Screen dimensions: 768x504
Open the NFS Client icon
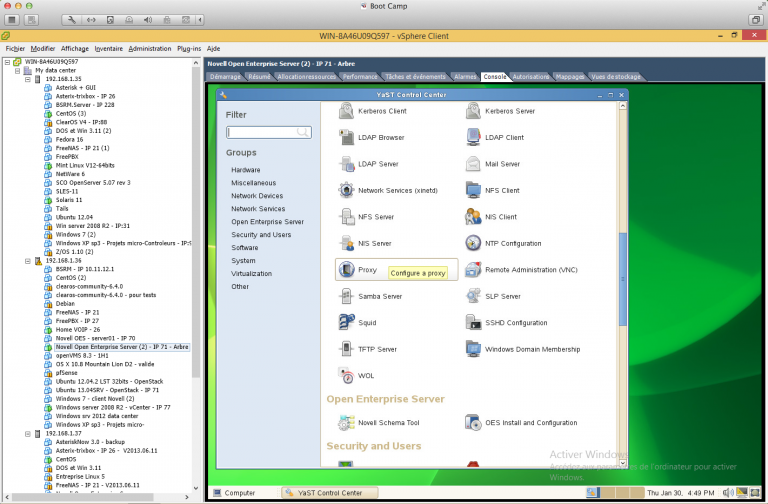pos(473,191)
